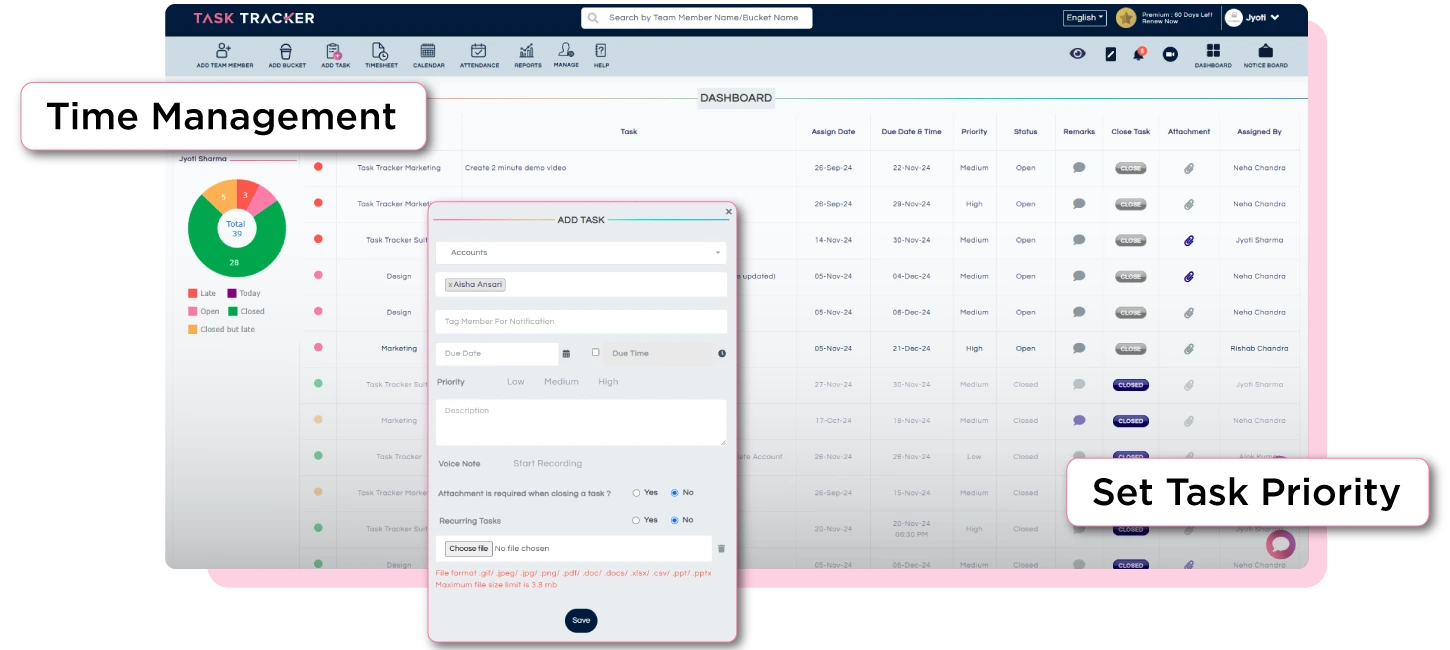Expand the Accounts bucket dropdown

click(x=581, y=253)
